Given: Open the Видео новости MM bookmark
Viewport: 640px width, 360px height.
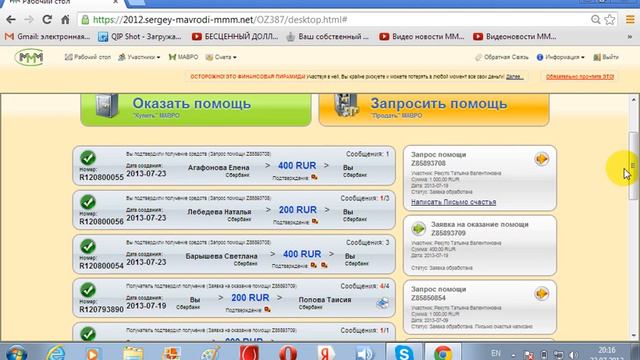Looking at the screenshot, I should point(422,37).
